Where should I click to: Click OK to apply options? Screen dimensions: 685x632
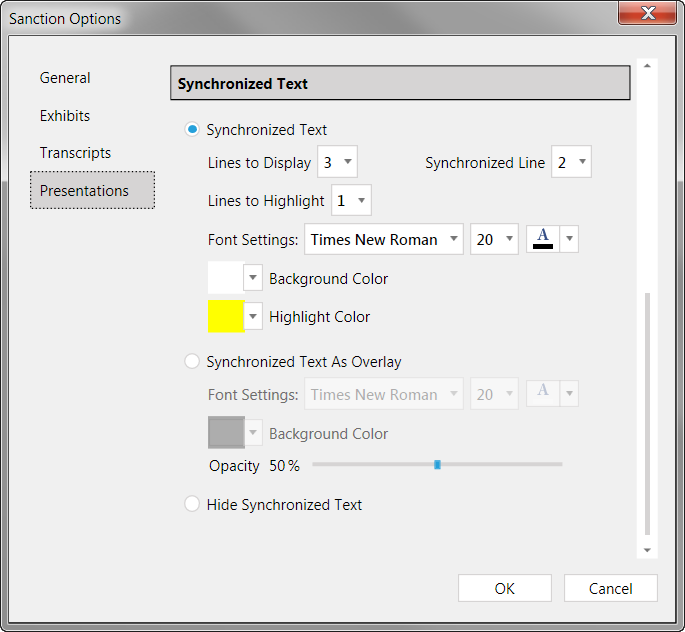click(505, 588)
